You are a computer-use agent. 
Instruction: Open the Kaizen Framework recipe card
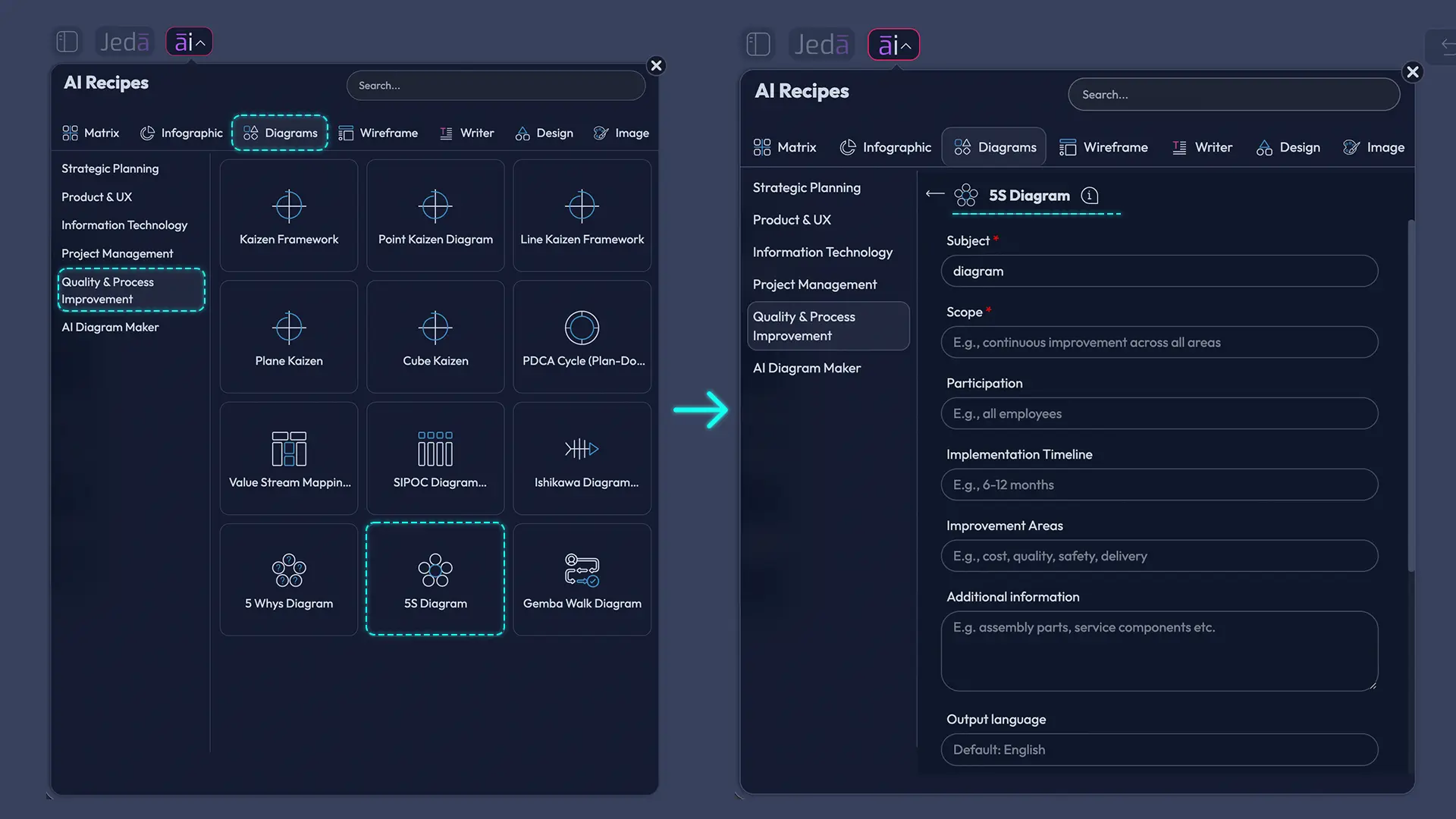tap(289, 215)
